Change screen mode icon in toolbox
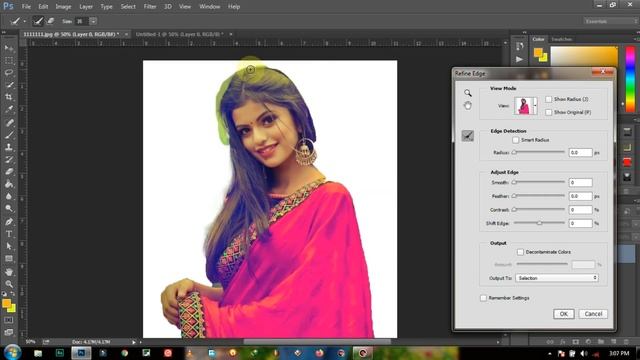Image resolution: width=640 pixels, height=360 pixels. point(9,332)
